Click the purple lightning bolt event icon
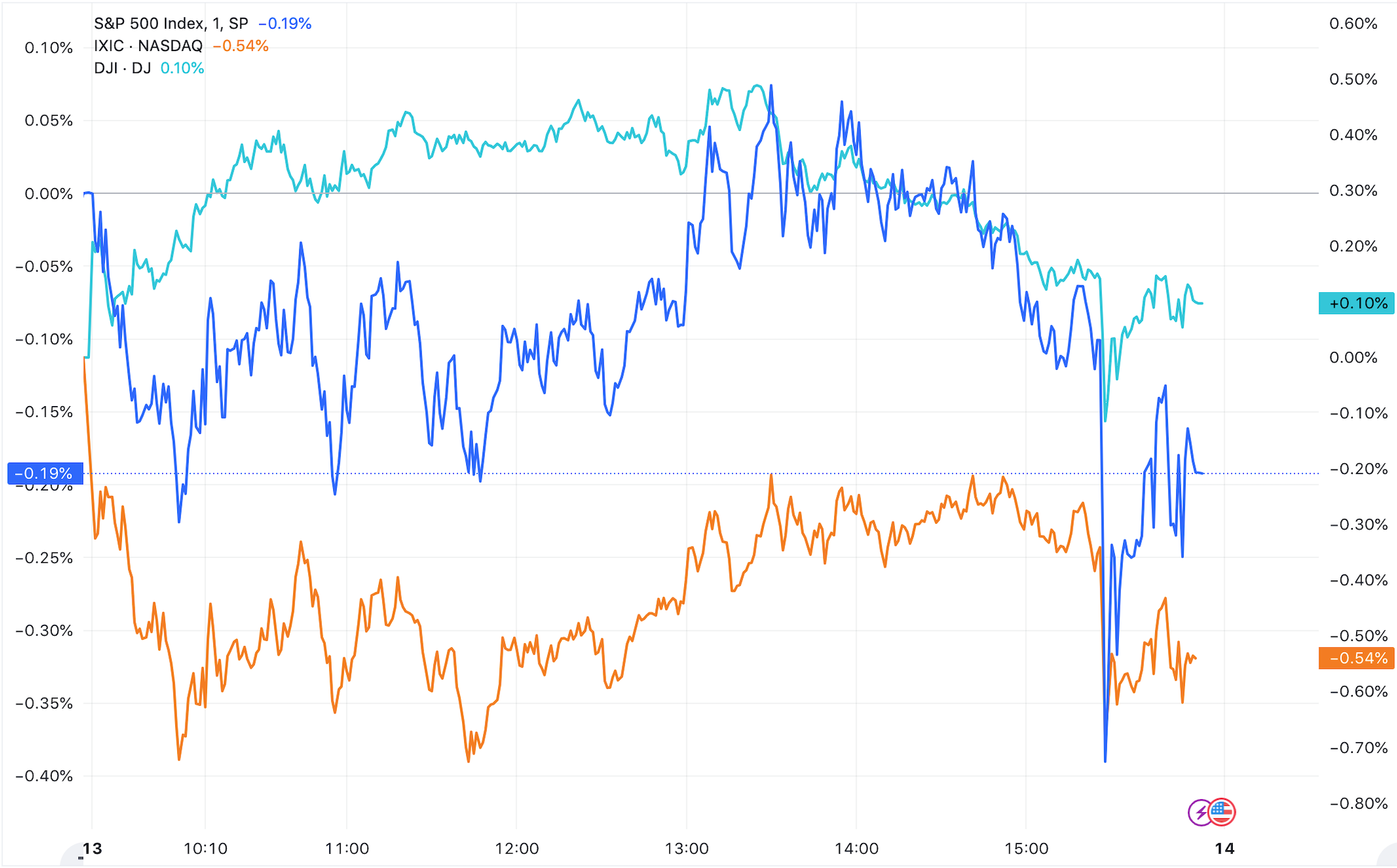1397x868 pixels. click(1200, 812)
